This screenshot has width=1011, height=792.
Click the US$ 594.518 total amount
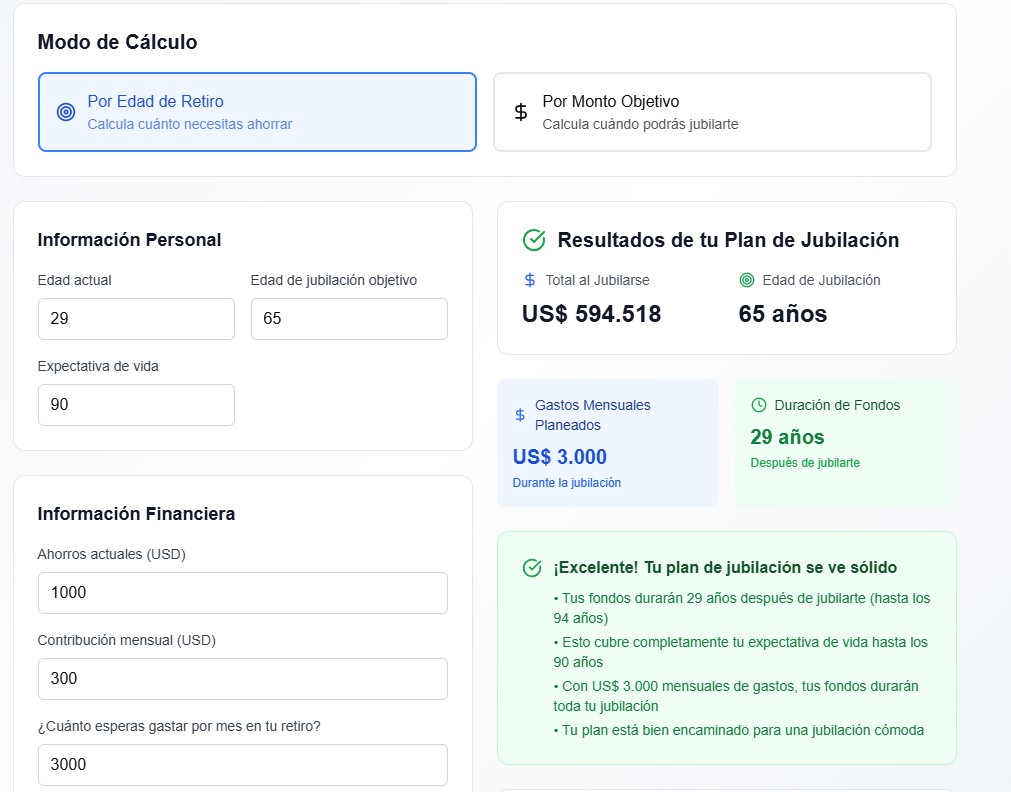click(593, 311)
